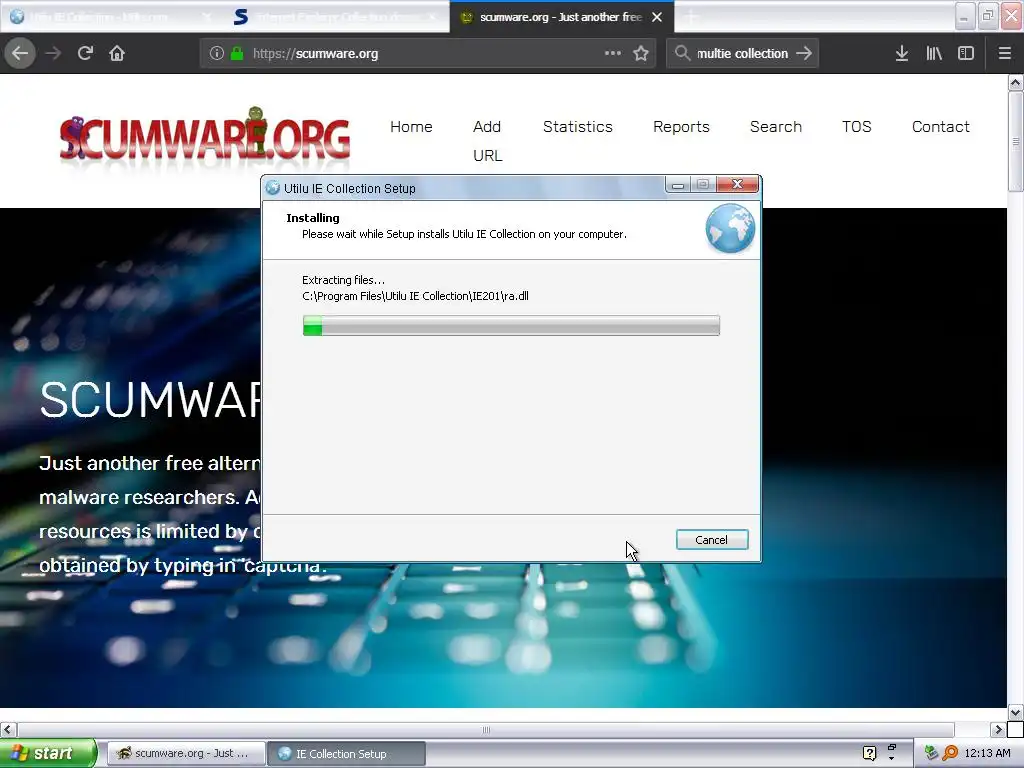Click the vertical scrollbar up arrow
The width and height of the screenshot is (1024, 768).
[x=1015, y=83]
